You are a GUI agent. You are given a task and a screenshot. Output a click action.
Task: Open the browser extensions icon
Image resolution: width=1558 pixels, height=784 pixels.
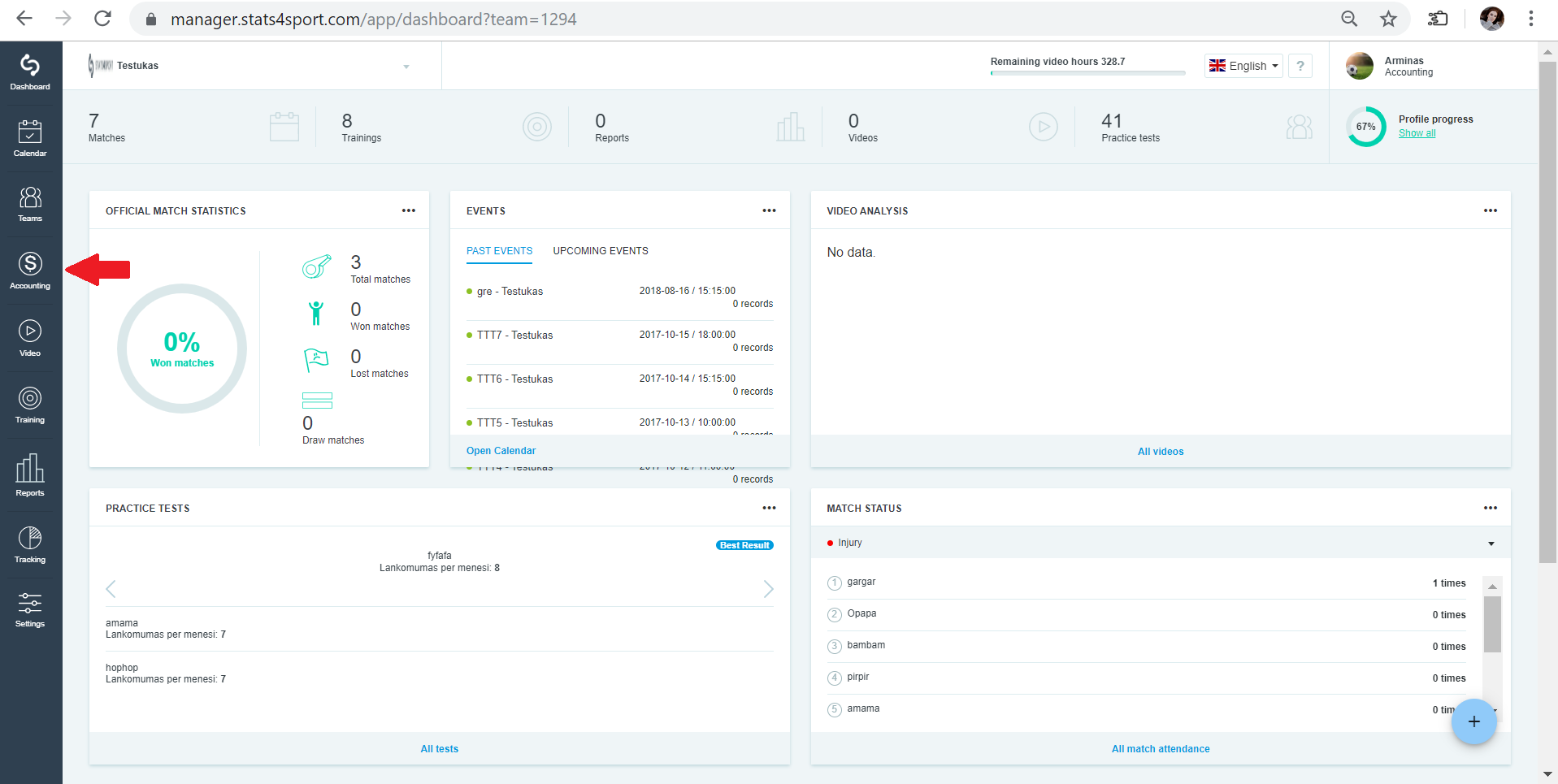(x=1438, y=19)
